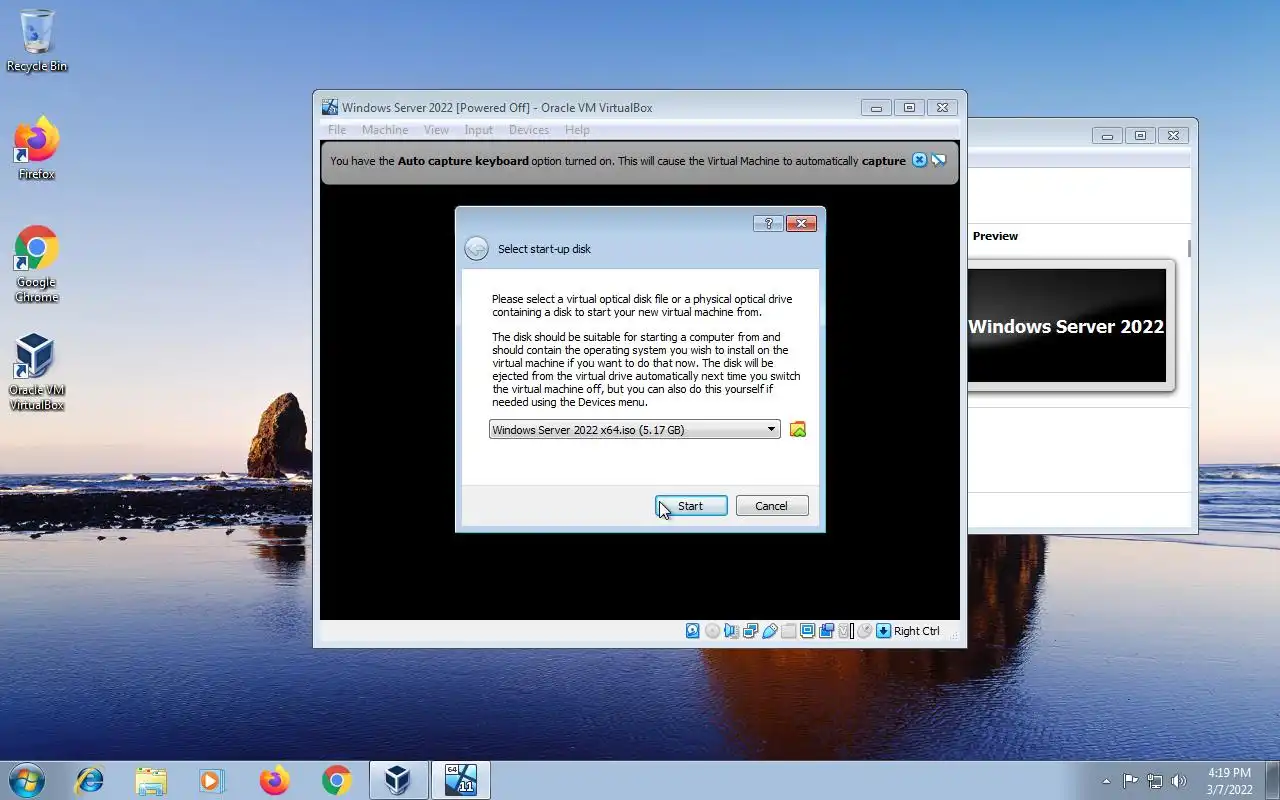Open the Machine menu
Screen dimensions: 1280x800
coord(385,130)
